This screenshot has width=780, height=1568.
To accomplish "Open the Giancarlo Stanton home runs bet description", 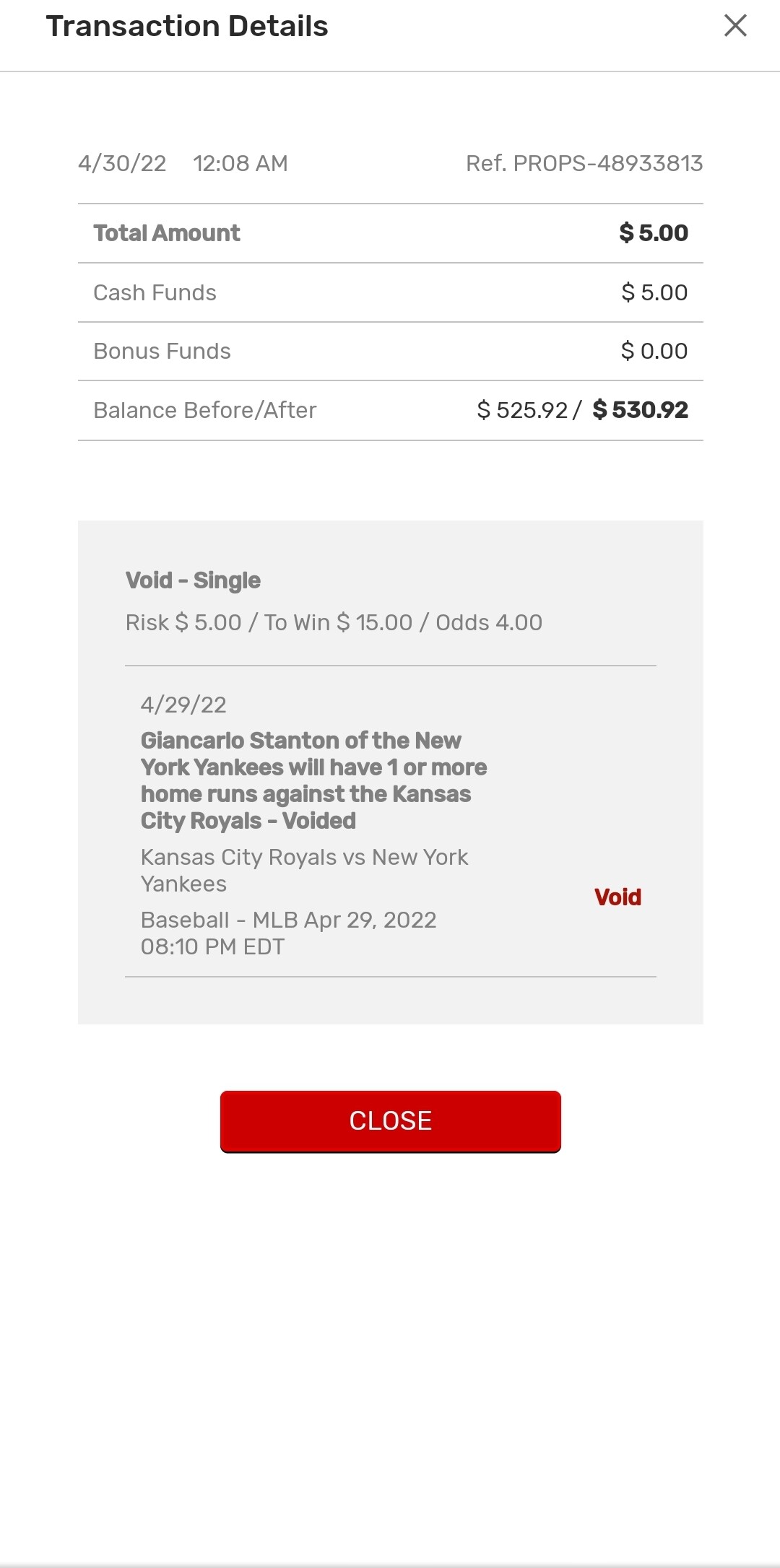I will [x=313, y=780].
